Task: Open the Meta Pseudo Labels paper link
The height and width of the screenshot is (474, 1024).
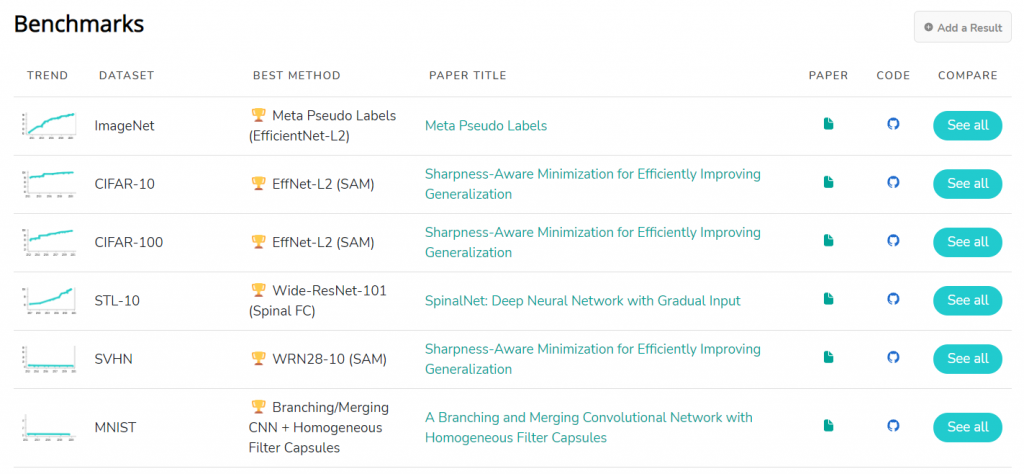Action: [486, 126]
